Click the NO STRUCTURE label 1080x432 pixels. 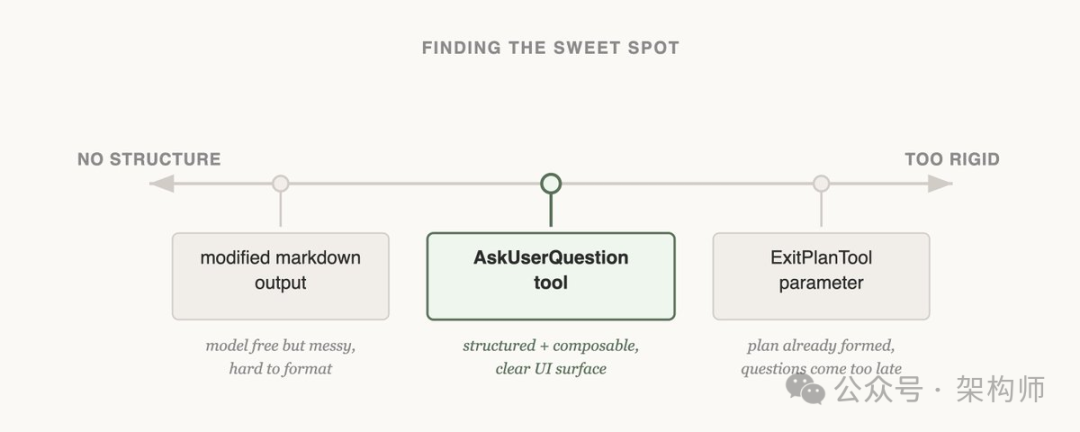[149, 159]
